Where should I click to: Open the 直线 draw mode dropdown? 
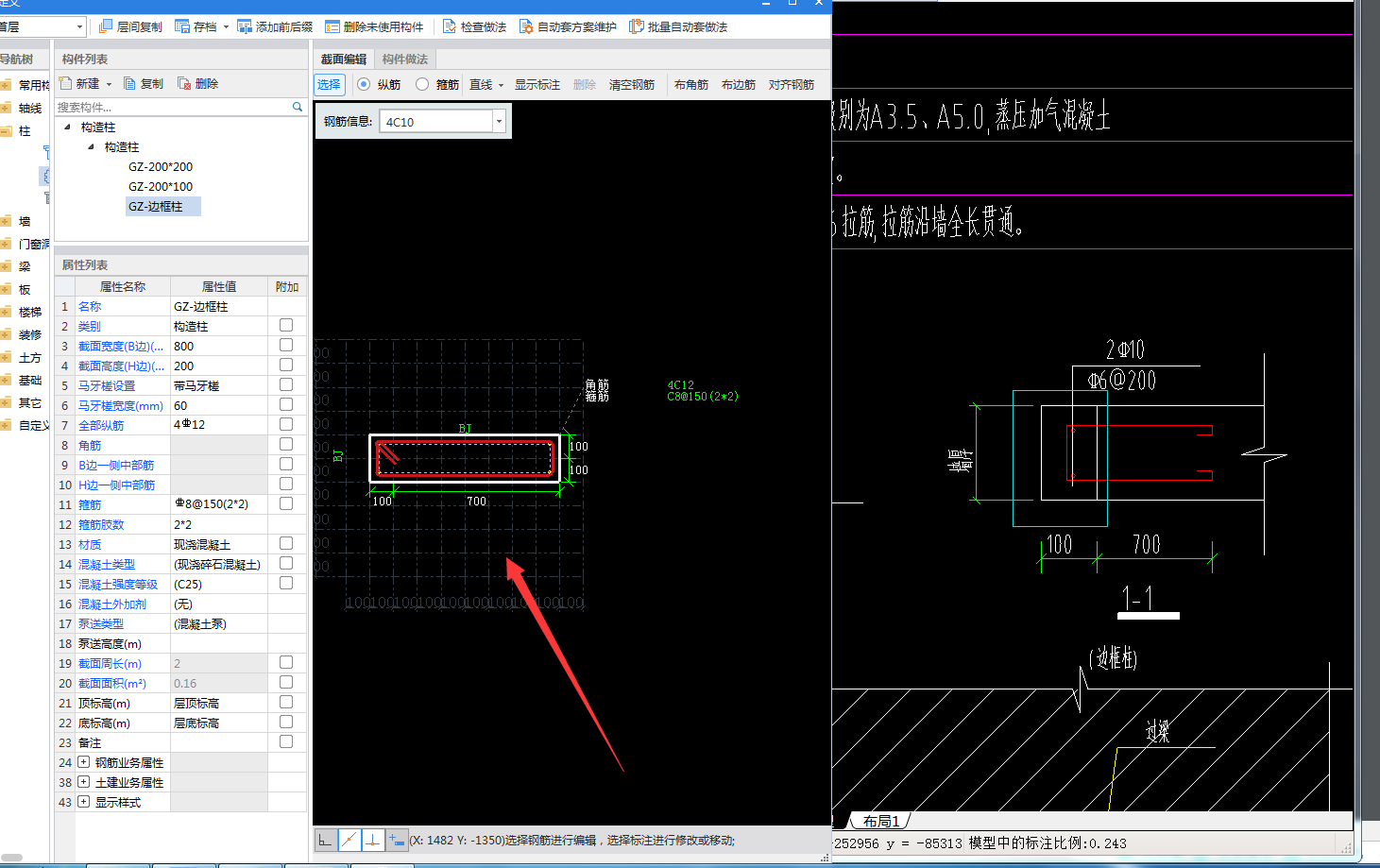click(x=501, y=85)
